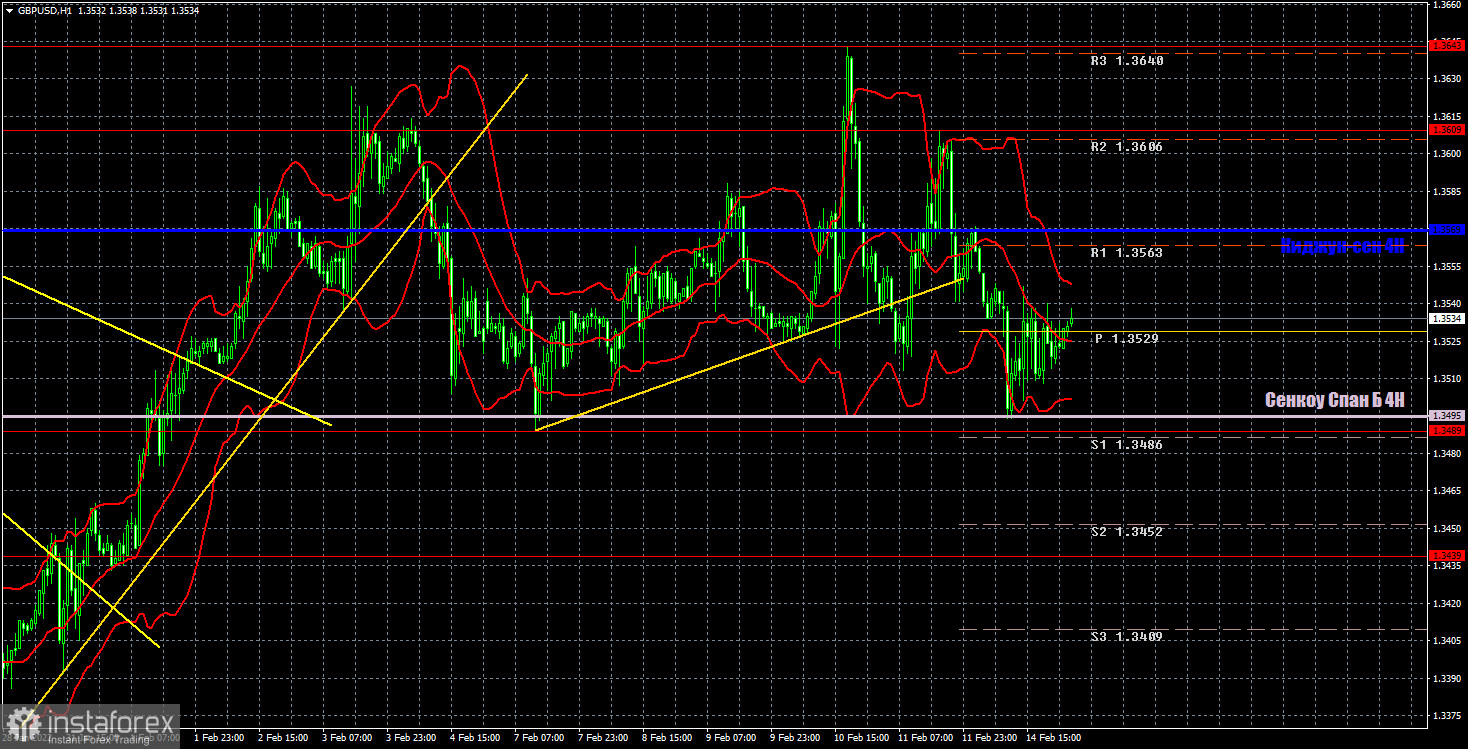
Task: Click the red 1.3609 price tag
Action: [x=1447, y=130]
